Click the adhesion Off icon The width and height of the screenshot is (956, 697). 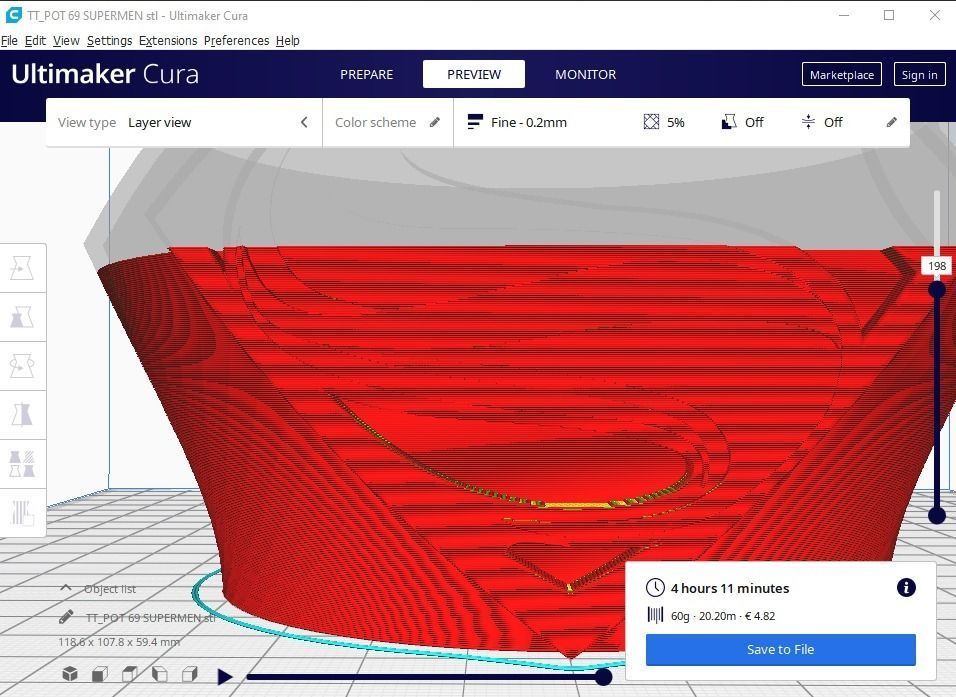pyautogui.click(x=808, y=122)
